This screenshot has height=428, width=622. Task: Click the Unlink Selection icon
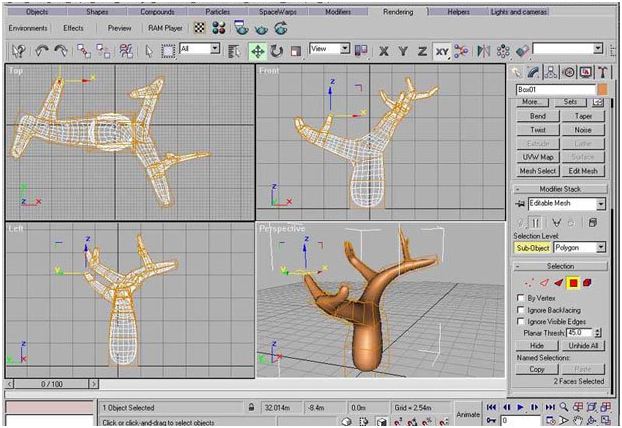[x=104, y=51]
